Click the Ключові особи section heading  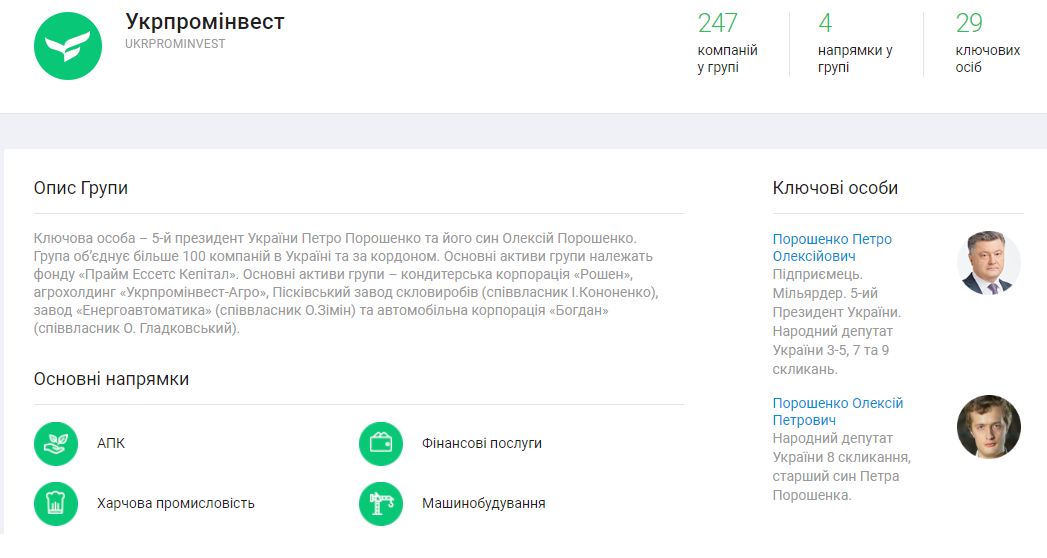835,188
